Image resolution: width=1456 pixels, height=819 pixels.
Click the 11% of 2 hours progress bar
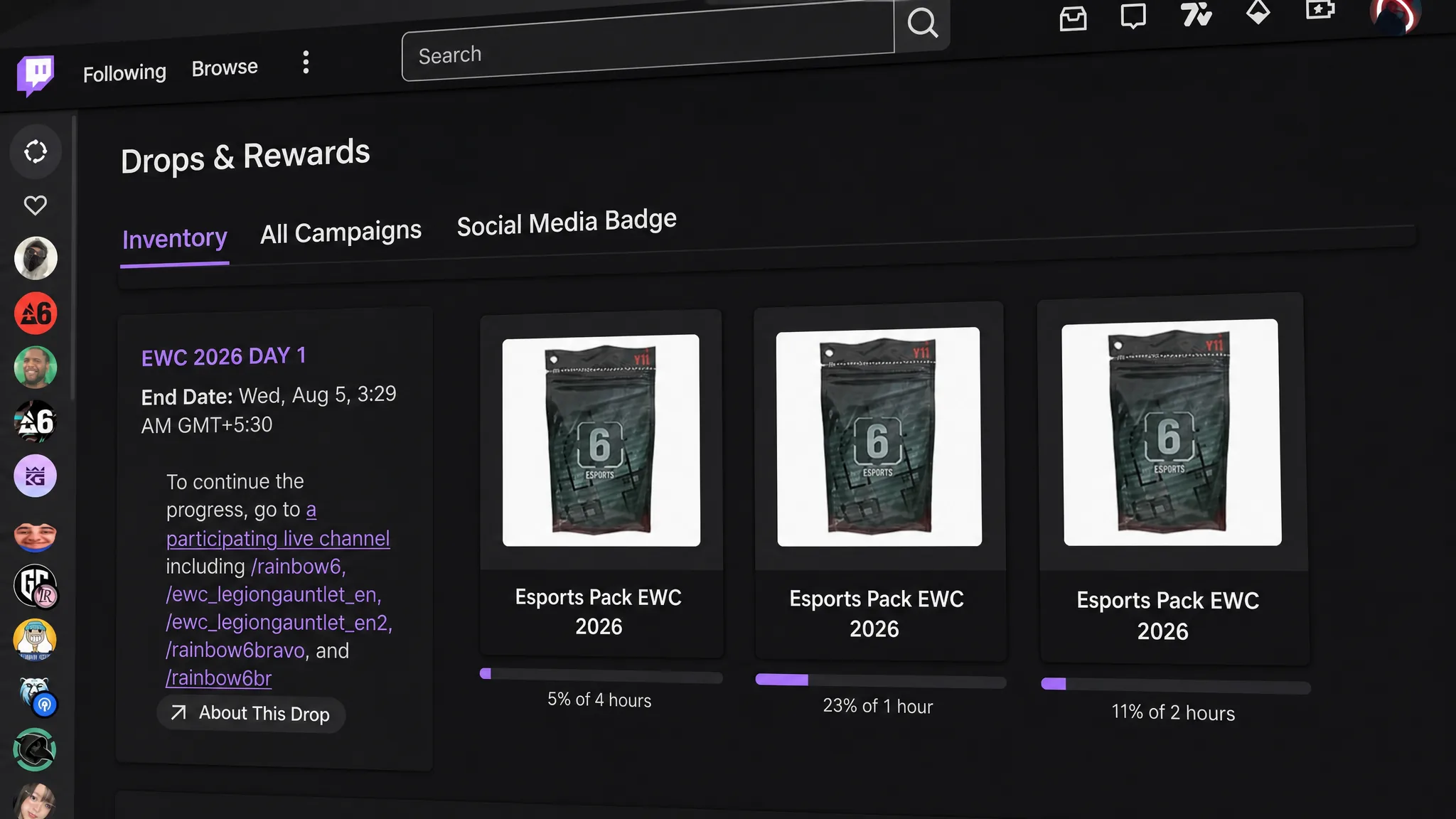point(1176,685)
